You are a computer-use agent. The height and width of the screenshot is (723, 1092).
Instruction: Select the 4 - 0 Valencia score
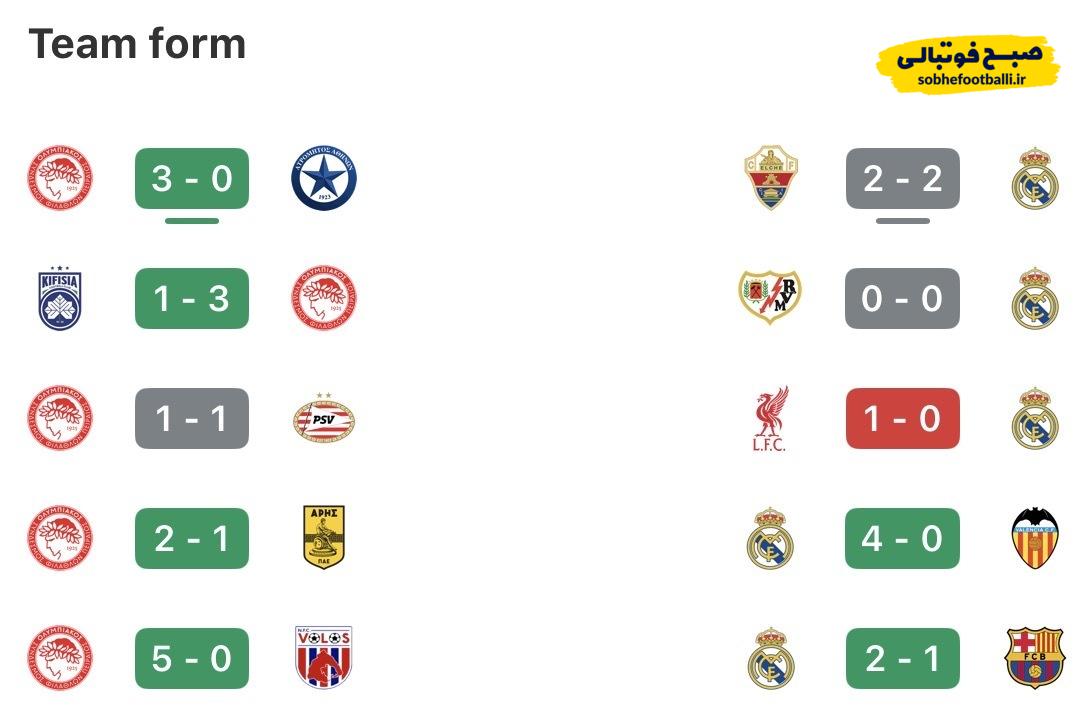[902, 538]
